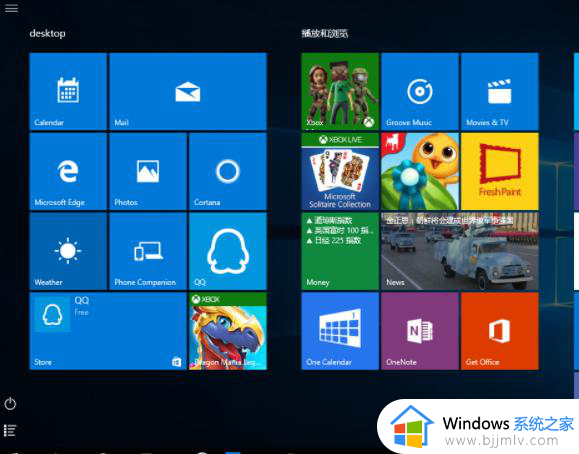Click the Get Office tile
This screenshot has width=579, height=454.
[x=500, y=331]
